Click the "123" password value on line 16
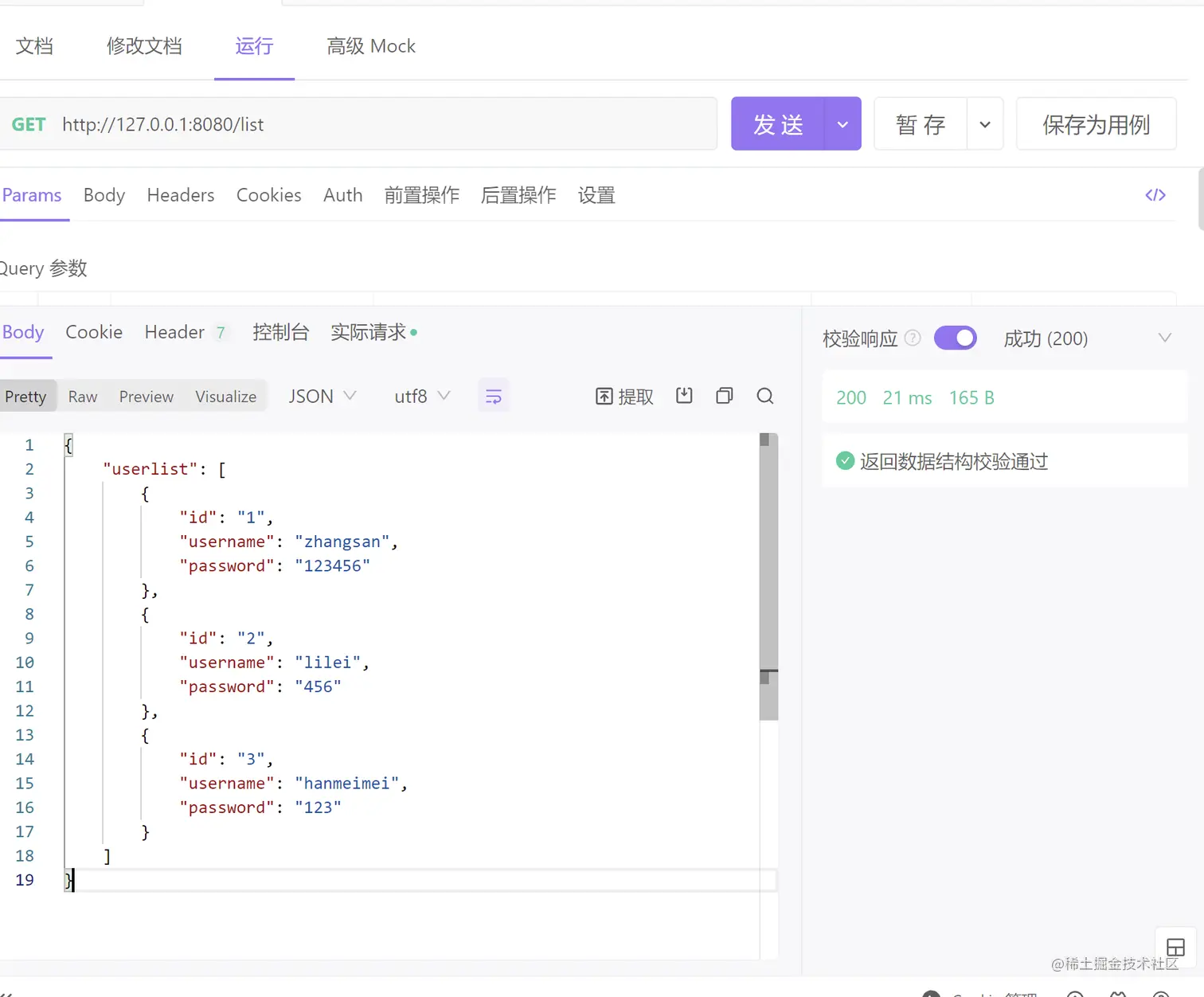The height and width of the screenshot is (997, 1204). click(319, 807)
